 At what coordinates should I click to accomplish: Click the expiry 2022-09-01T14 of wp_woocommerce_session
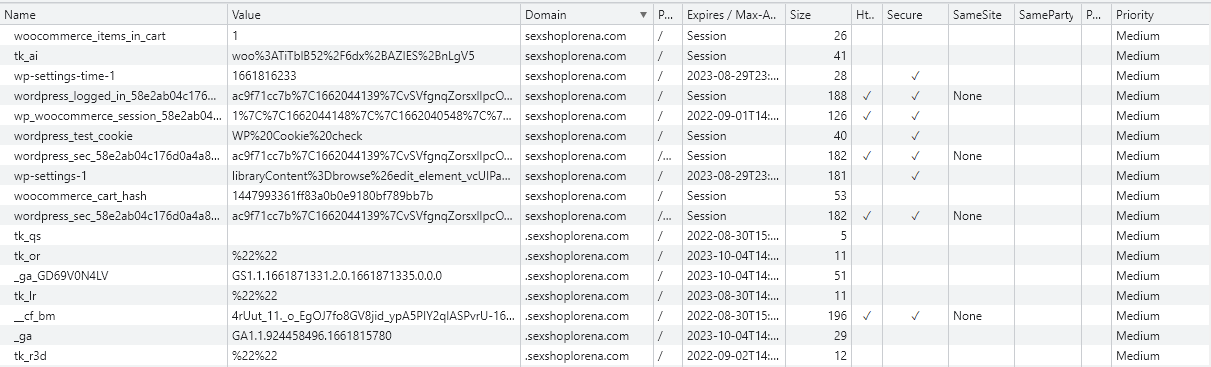[x=734, y=116]
